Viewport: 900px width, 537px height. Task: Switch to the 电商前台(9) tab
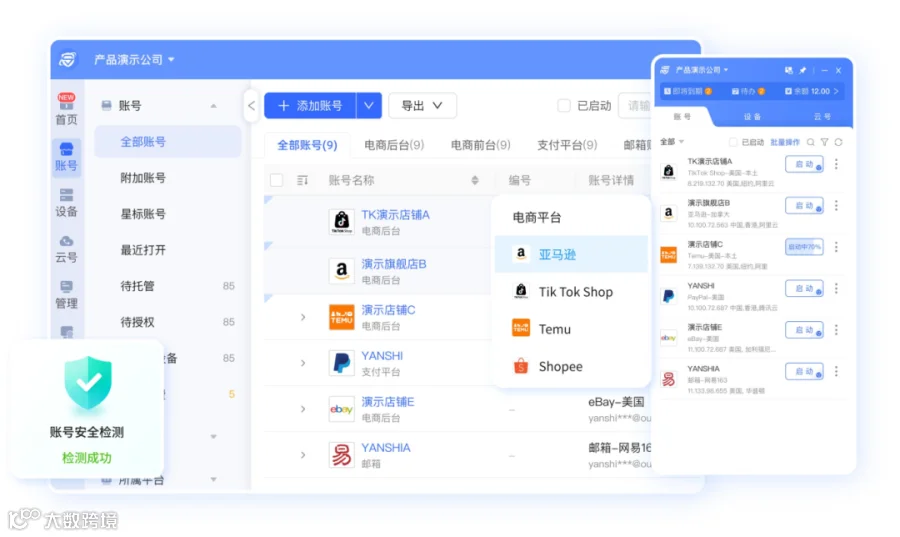[480, 145]
